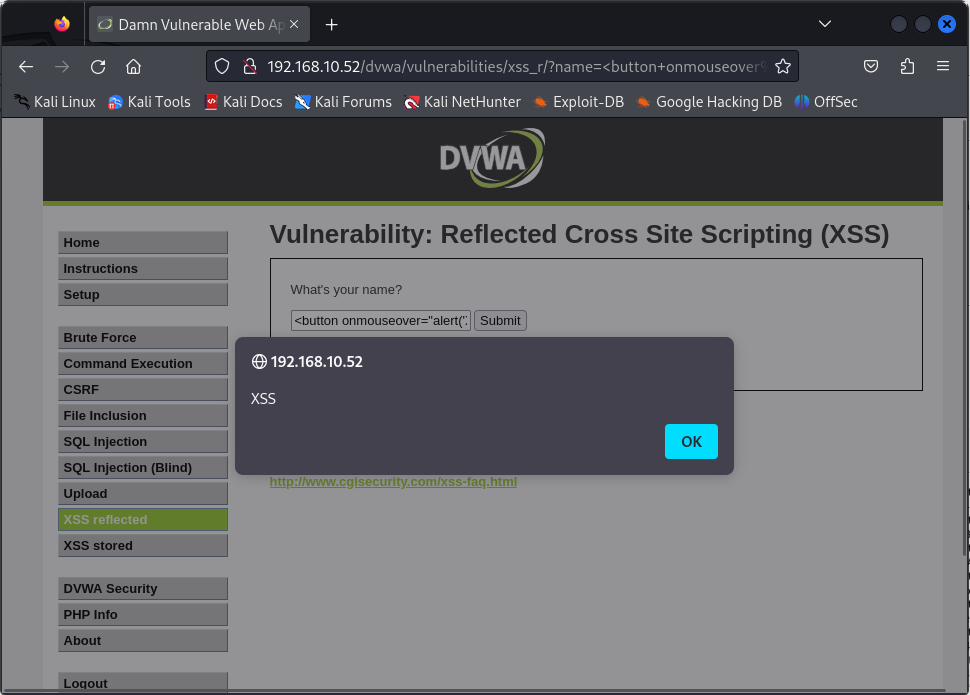
Task: Open the Kali Forums bookmark
Action: click(x=343, y=101)
